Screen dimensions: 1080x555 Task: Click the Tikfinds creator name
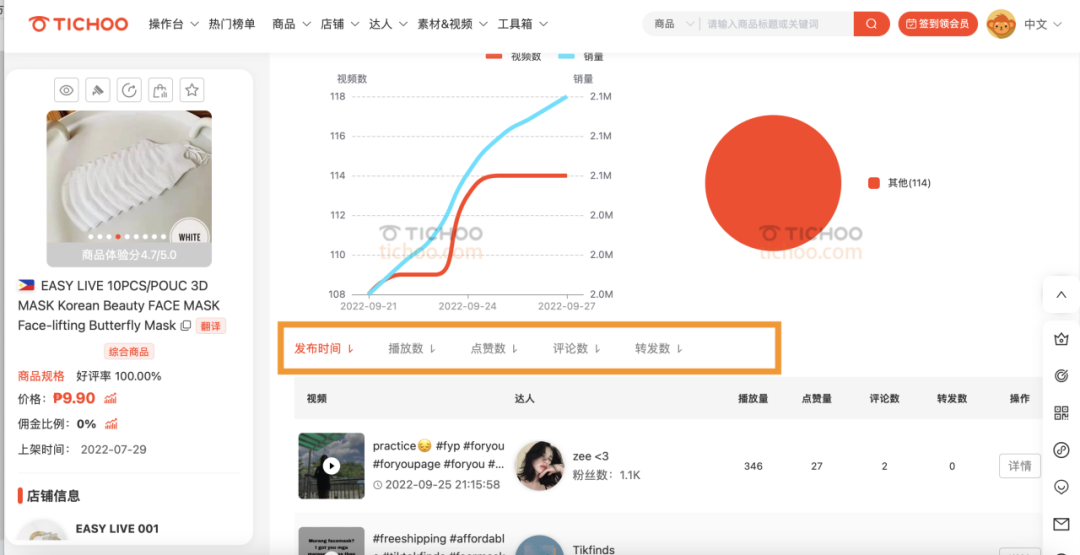point(594,549)
